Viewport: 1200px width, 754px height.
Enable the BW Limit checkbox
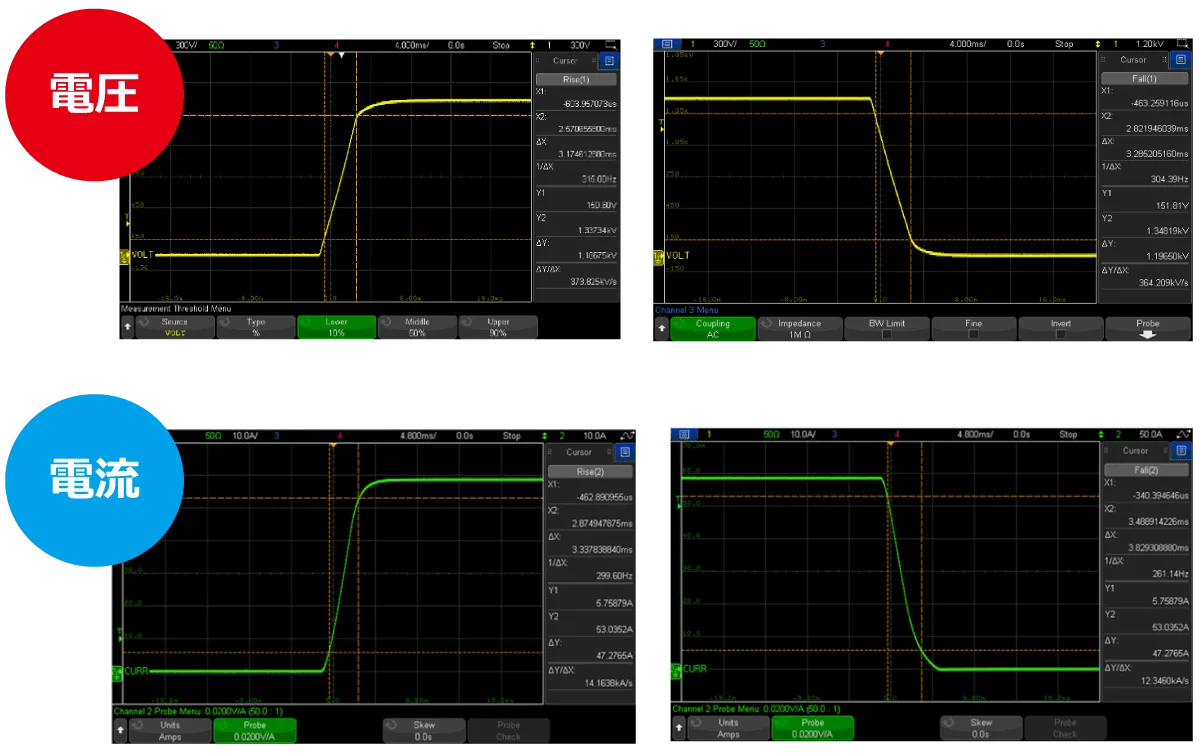(887, 335)
